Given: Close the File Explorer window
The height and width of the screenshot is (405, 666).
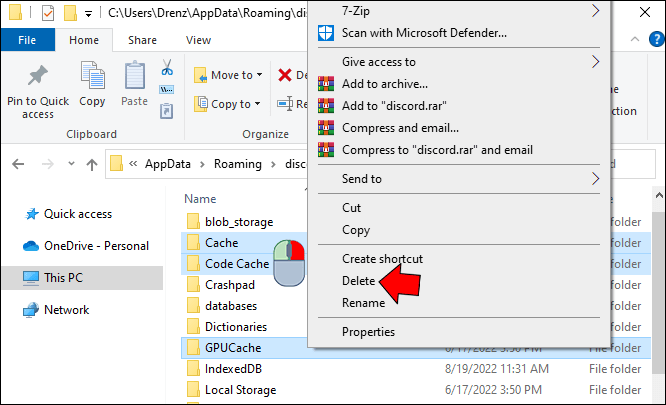Looking at the screenshot, I should coord(645,12).
